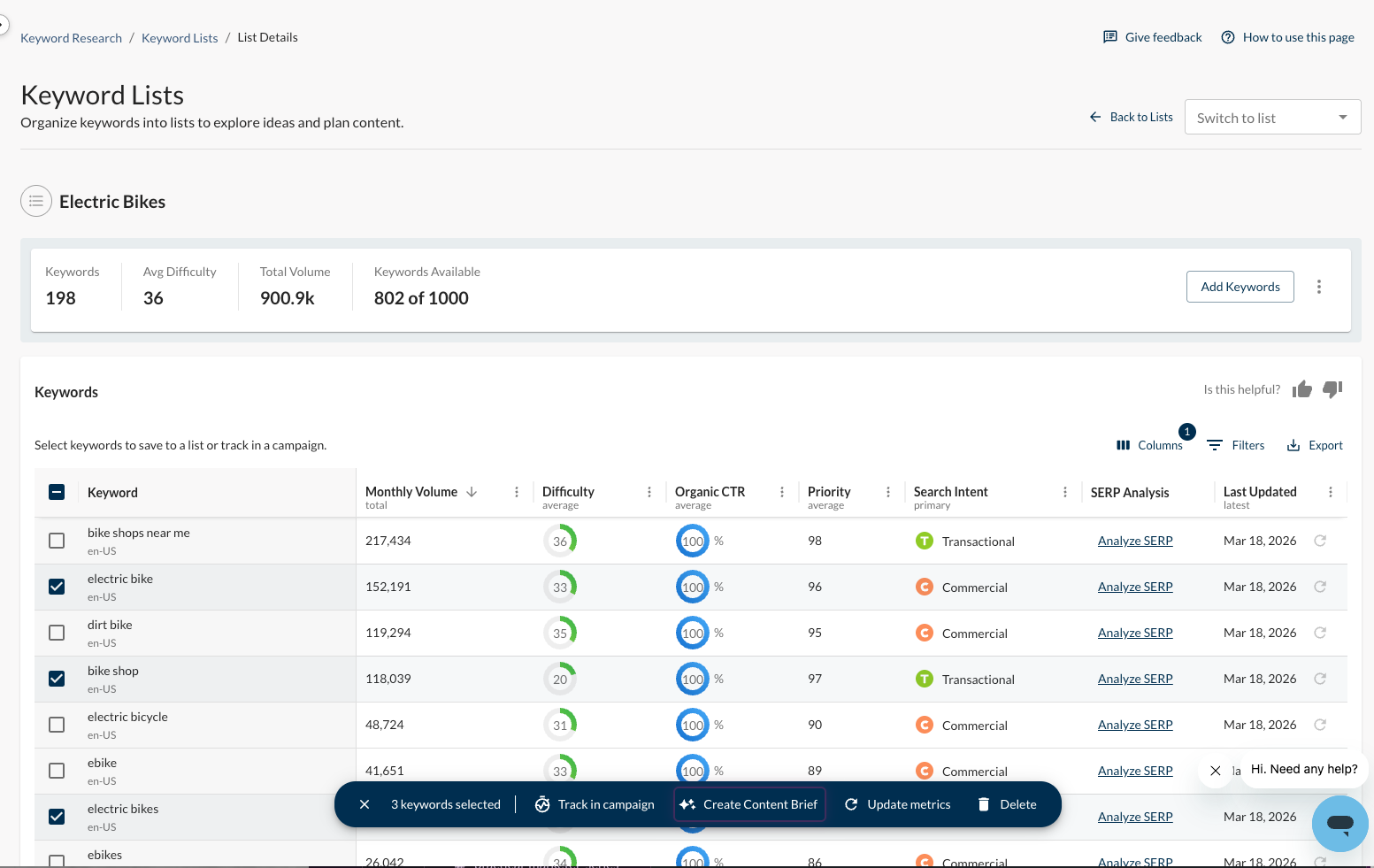Click difficulty gauge for bike shop row
Image resolution: width=1374 pixels, height=868 pixels.
(x=560, y=679)
